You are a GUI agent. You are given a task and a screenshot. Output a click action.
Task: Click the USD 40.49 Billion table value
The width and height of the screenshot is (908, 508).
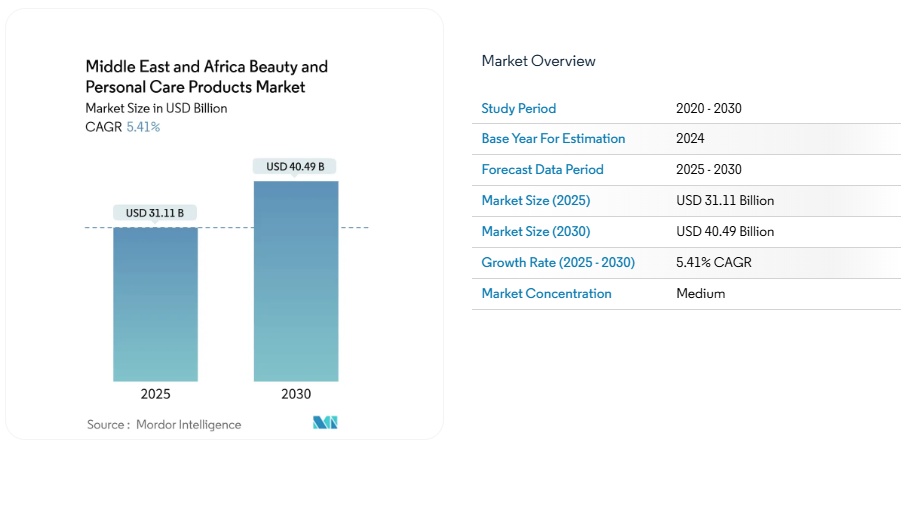(725, 231)
